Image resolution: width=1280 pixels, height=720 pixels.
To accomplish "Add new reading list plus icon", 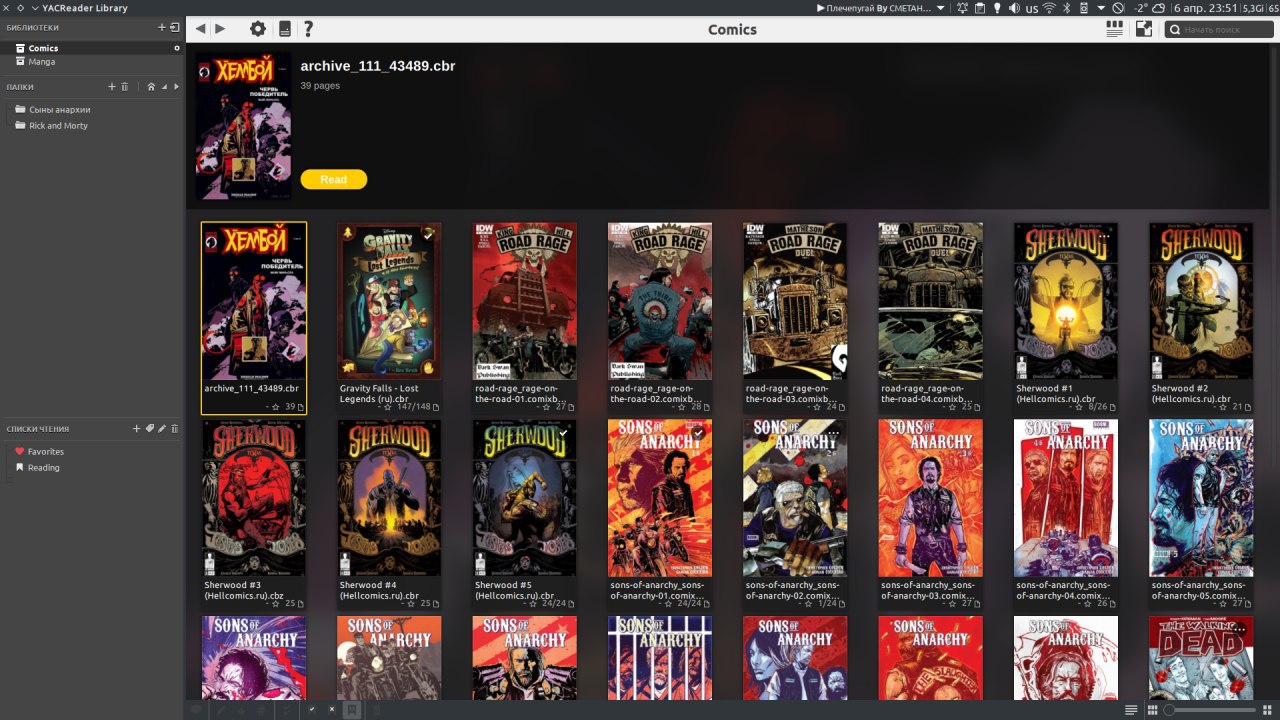I will (137, 429).
